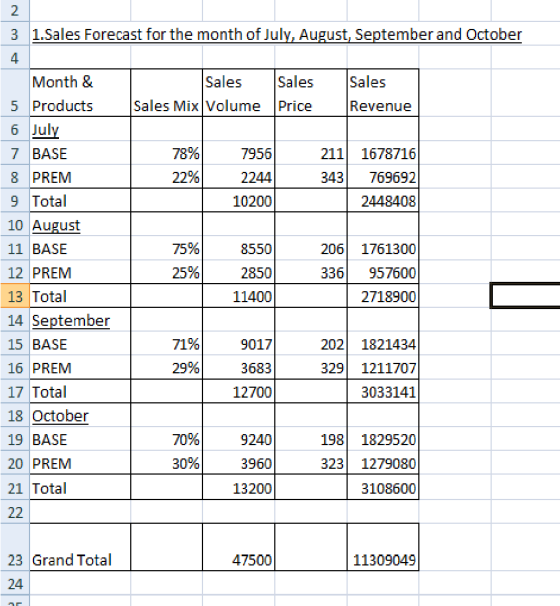This screenshot has width=560, height=606.
Task: Click the 'Sales Mix' header cell
Action: 167,93
